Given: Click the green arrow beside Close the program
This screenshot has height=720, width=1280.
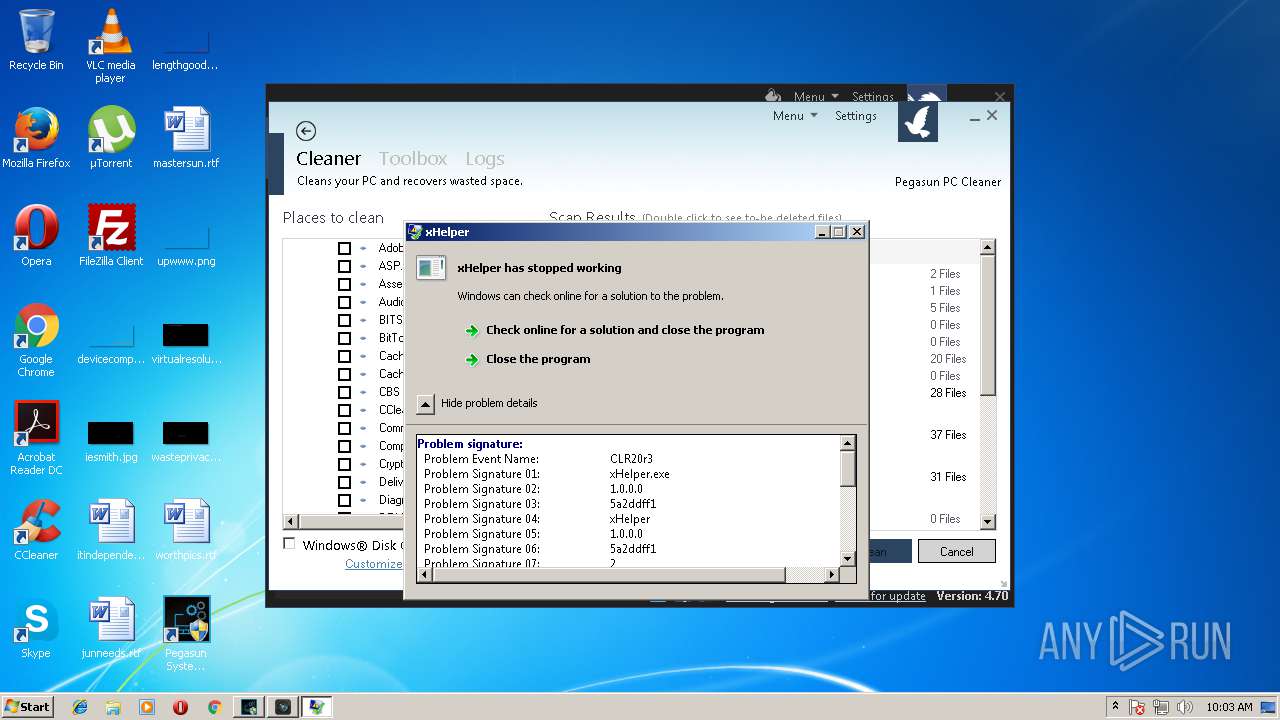Looking at the screenshot, I should click(x=472, y=359).
